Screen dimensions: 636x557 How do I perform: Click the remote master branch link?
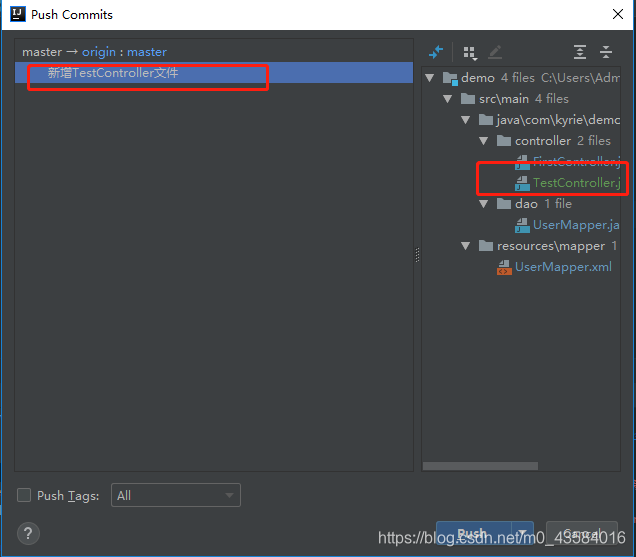click(x=147, y=52)
